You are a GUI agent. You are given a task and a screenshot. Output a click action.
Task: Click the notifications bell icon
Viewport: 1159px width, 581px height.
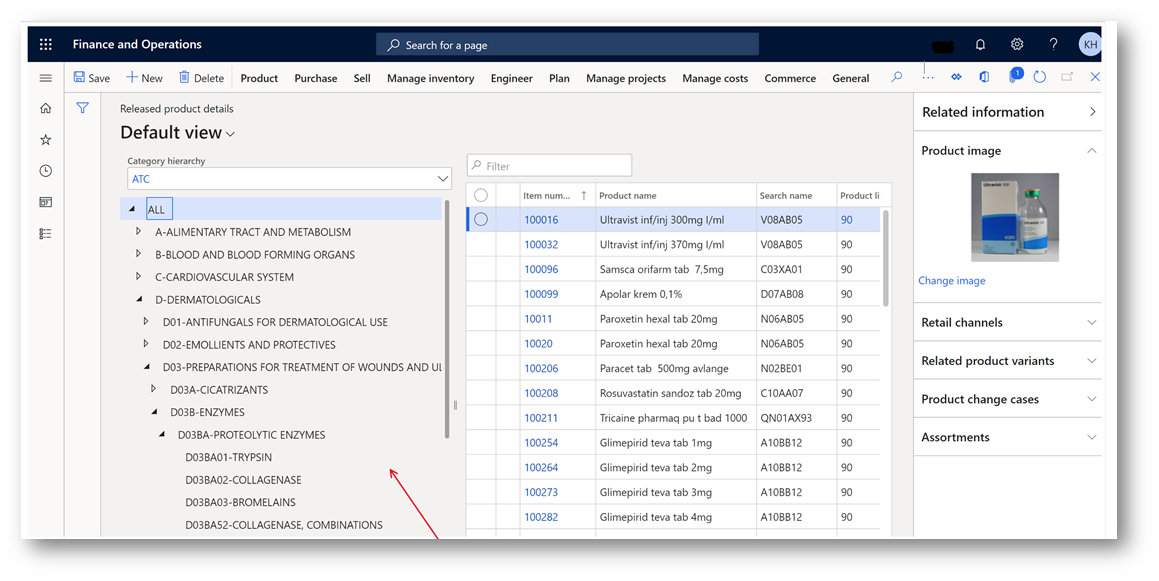(980, 45)
